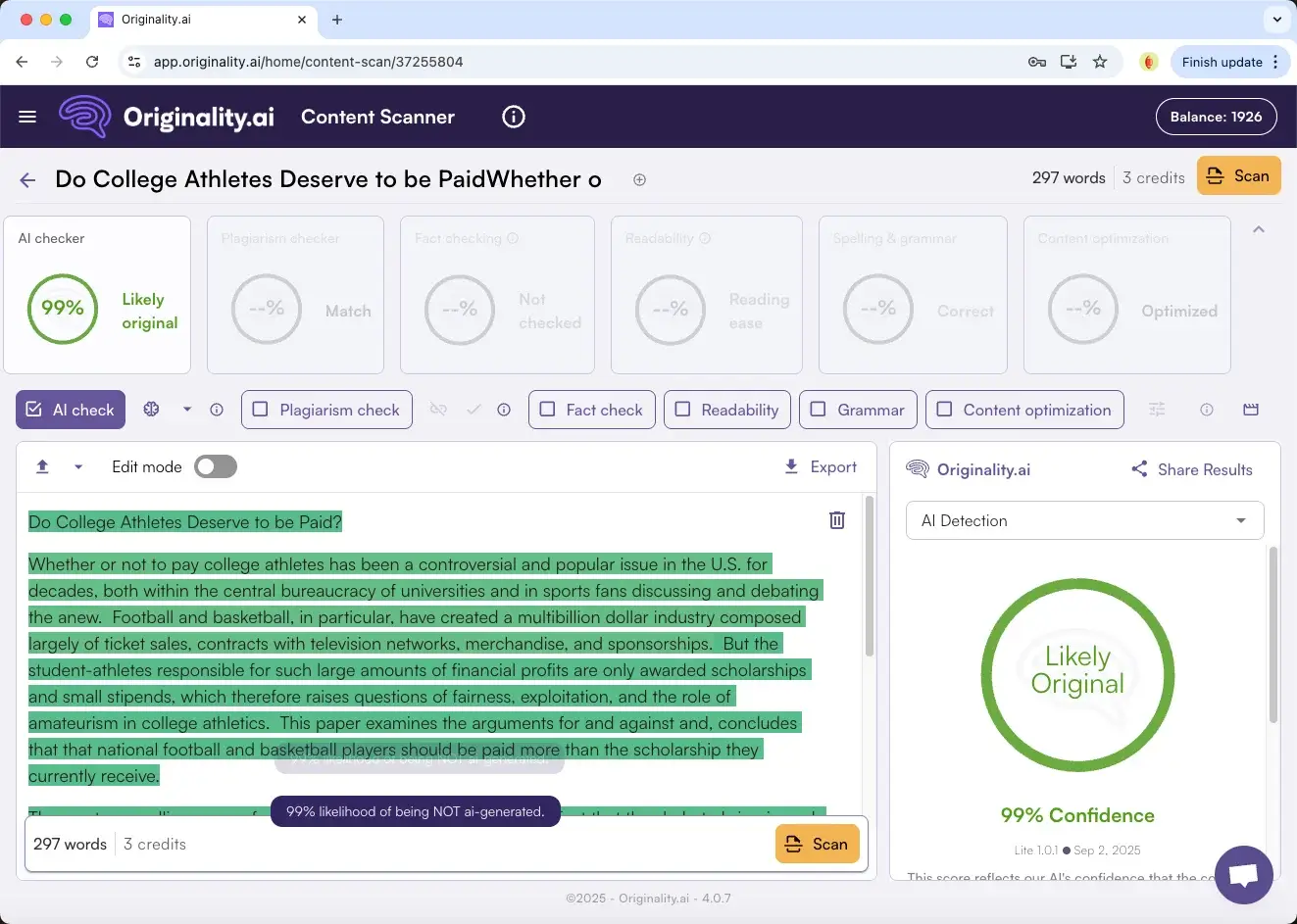This screenshot has height=924, width=1297.
Task: Select the Content optimization score card
Action: (x=1126, y=295)
